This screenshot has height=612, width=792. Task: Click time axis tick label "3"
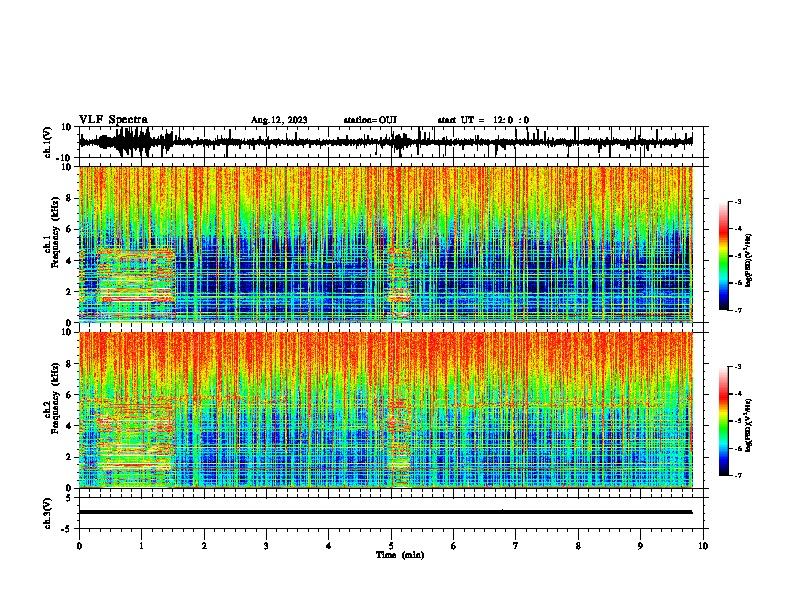tap(266, 546)
